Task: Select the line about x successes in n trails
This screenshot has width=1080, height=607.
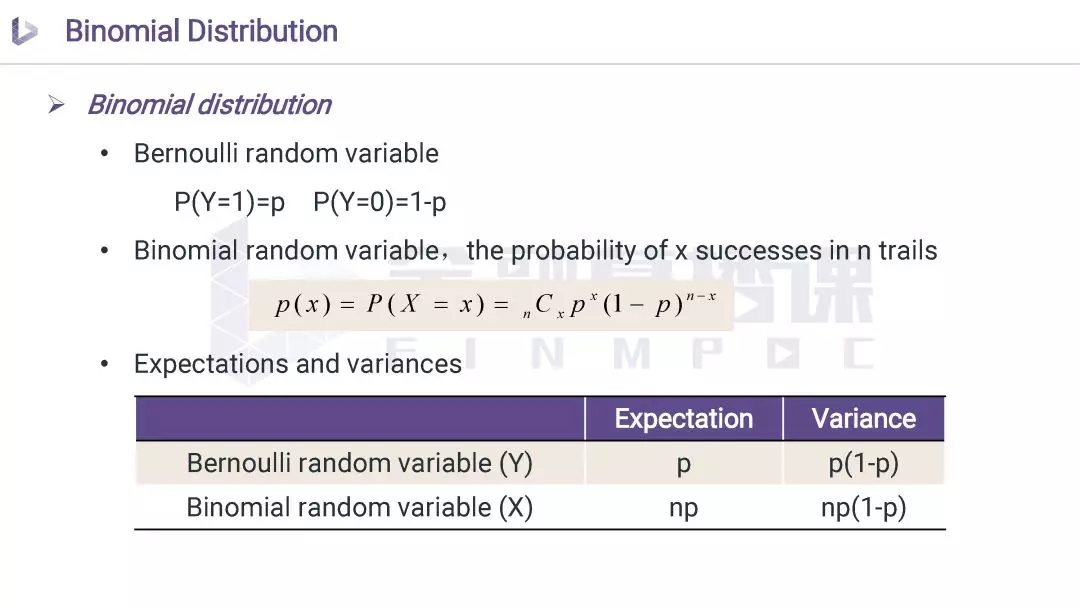Action: click(535, 250)
